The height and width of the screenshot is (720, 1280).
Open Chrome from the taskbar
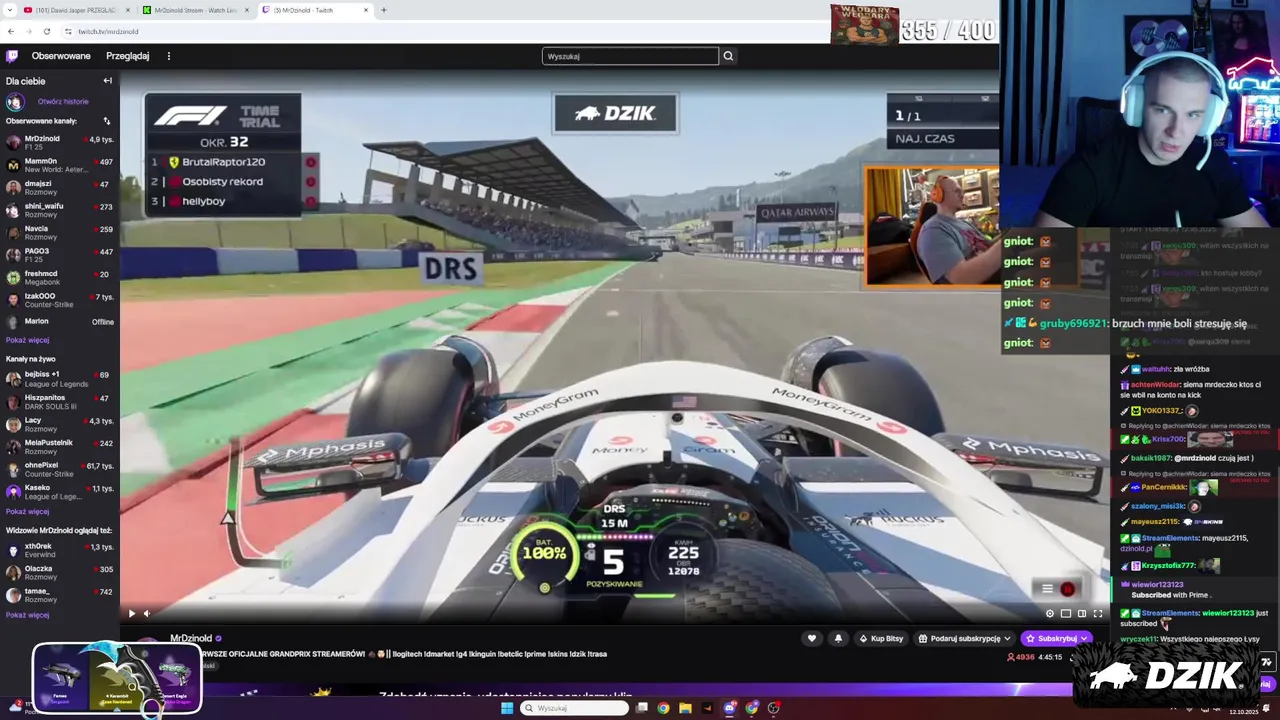coord(663,708)
